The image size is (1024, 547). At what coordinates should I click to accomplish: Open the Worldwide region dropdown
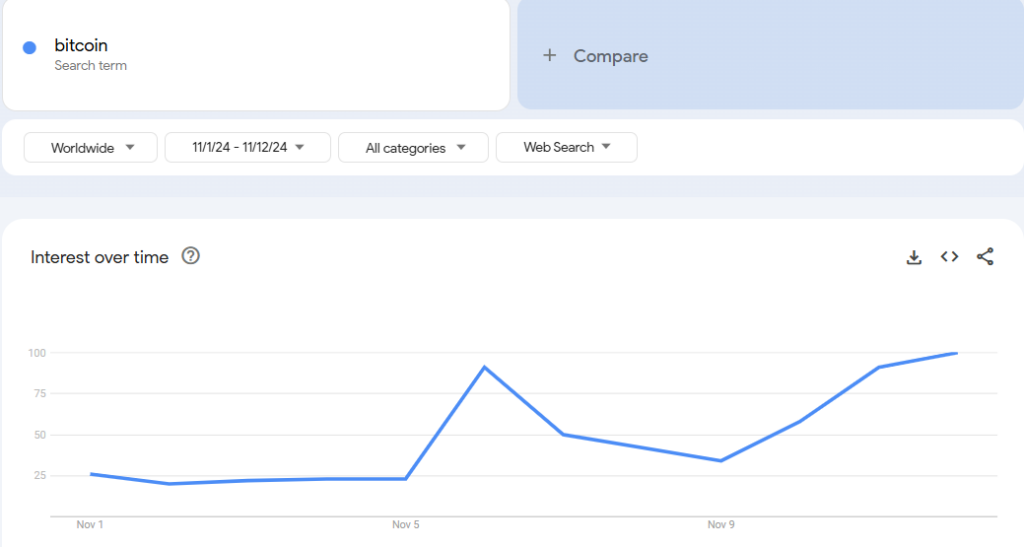91,148
